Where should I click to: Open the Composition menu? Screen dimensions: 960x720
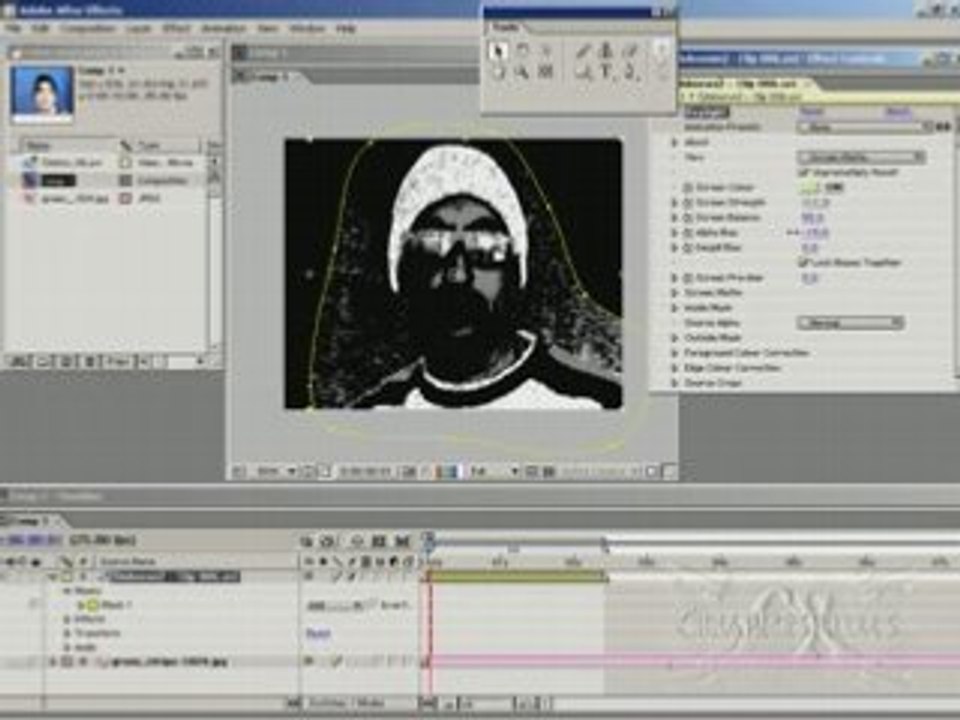pos(88,28)
